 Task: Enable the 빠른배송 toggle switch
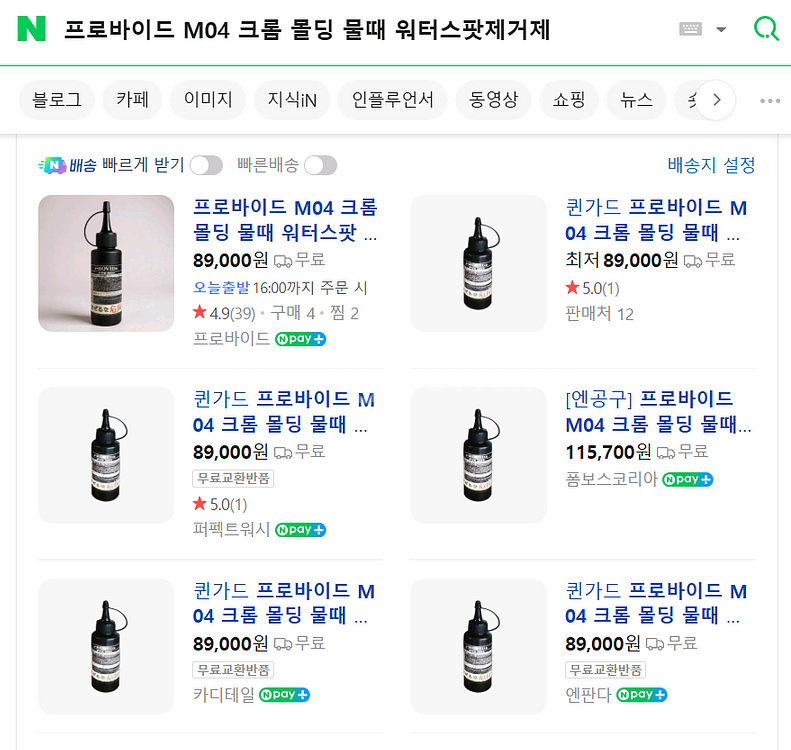[x=321, y=165]
